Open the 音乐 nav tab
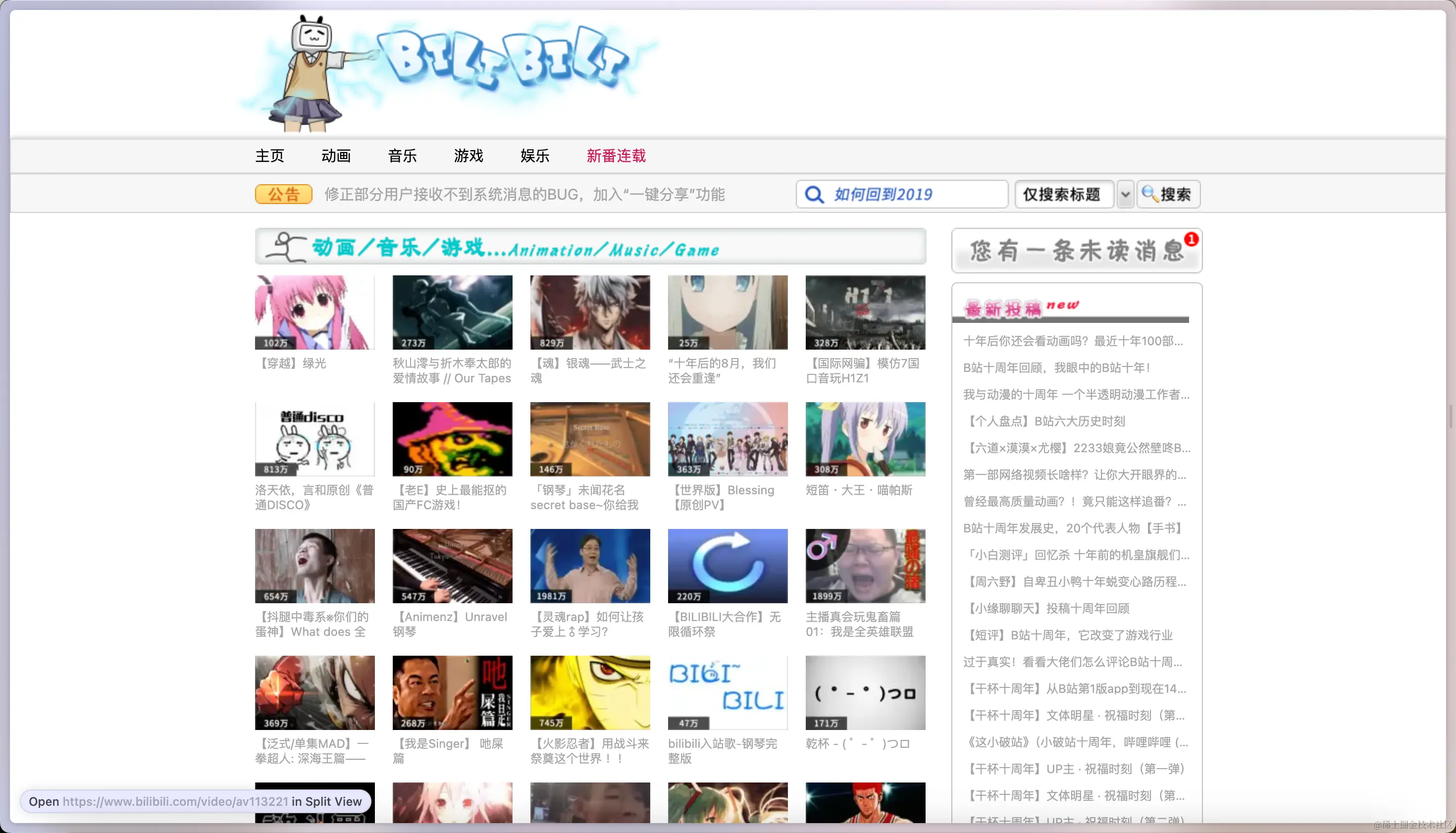This screenshot has height=833, width=1456. [402, 156]
